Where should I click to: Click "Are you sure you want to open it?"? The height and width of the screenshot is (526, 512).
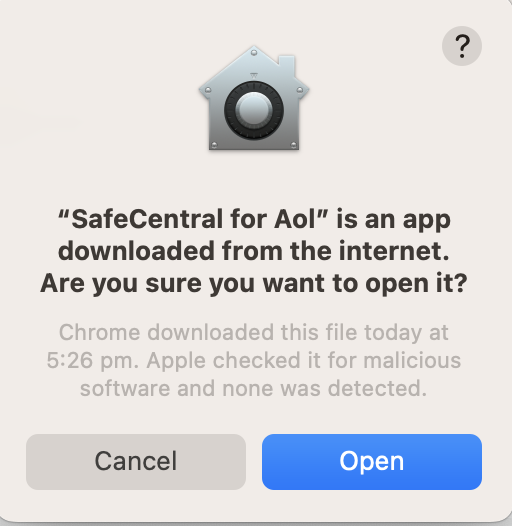tap(254, 284)
